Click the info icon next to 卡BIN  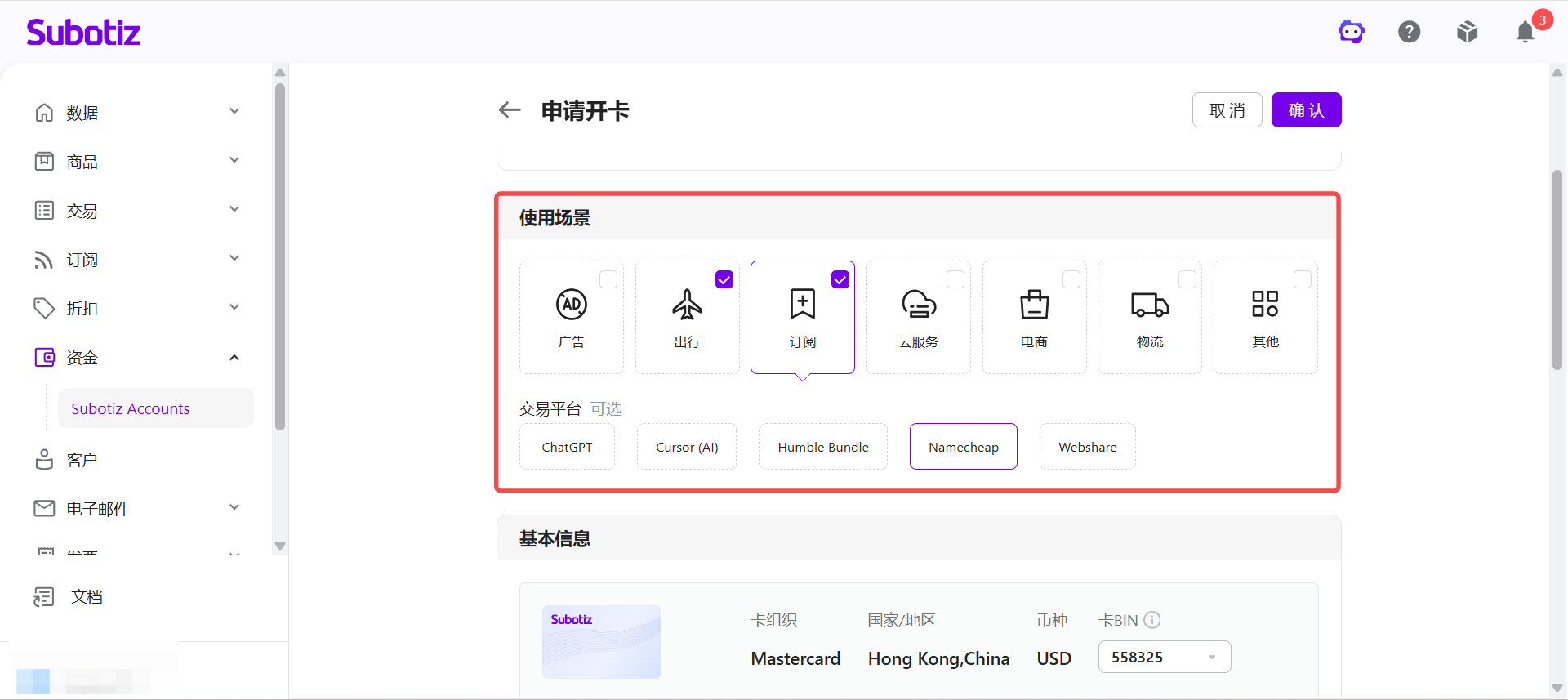(x=1152, y=620)
